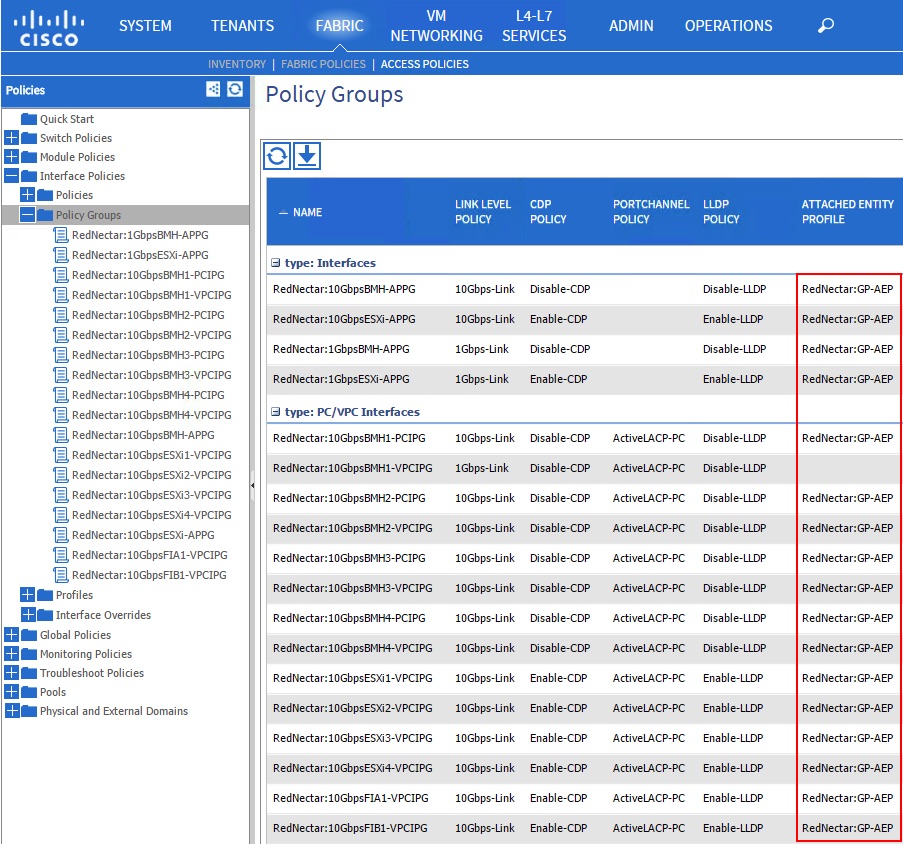Click the RedNectar:1GbpsBMH-APPG document icon in tree
Image resolution: width=903 pixels, height=844 pixels.
(61, 235)
